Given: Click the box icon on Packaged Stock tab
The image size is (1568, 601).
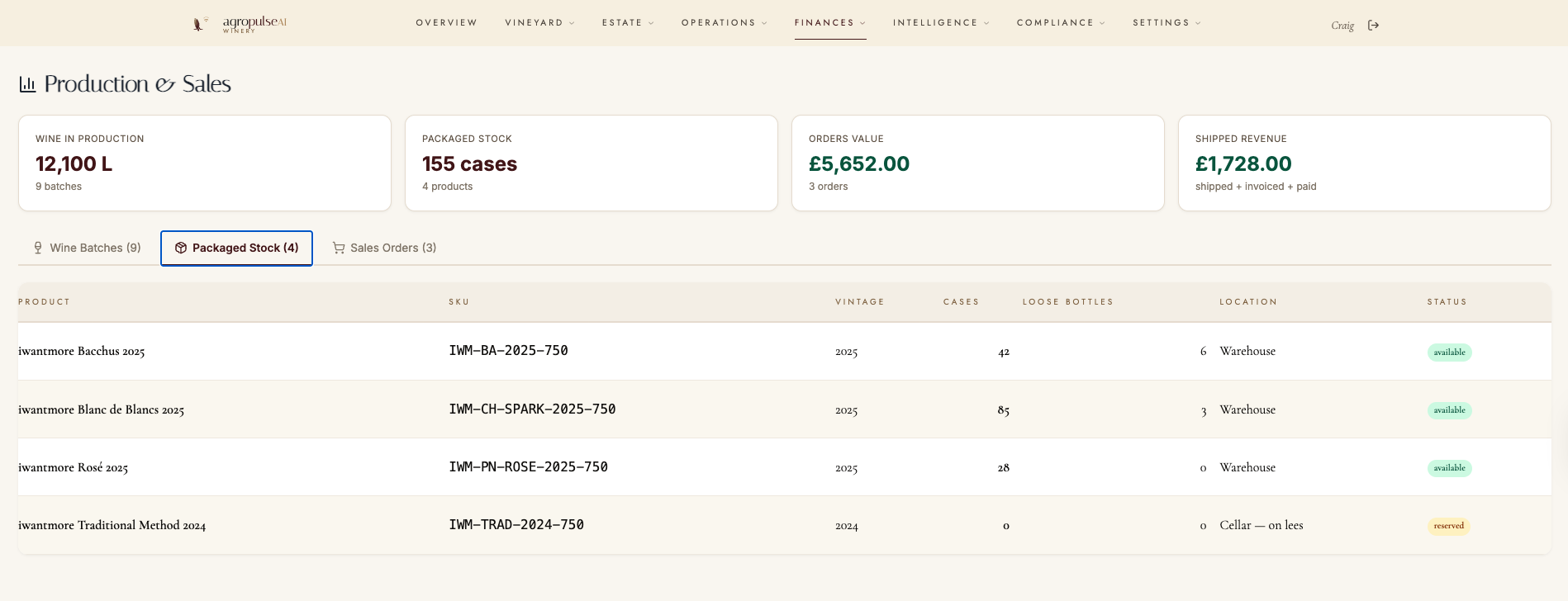Looking at the screenshot, I should point(181,248).
